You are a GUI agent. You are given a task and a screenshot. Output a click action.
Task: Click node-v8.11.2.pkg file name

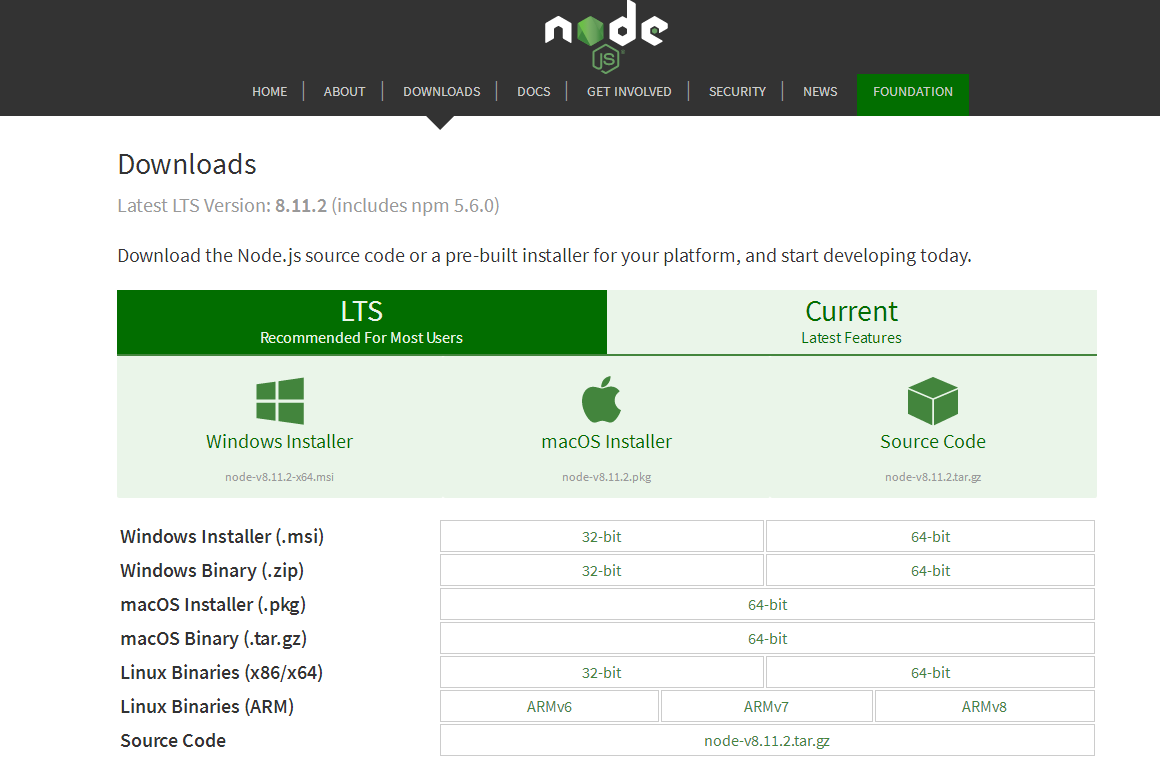click(x=607, y=477)
